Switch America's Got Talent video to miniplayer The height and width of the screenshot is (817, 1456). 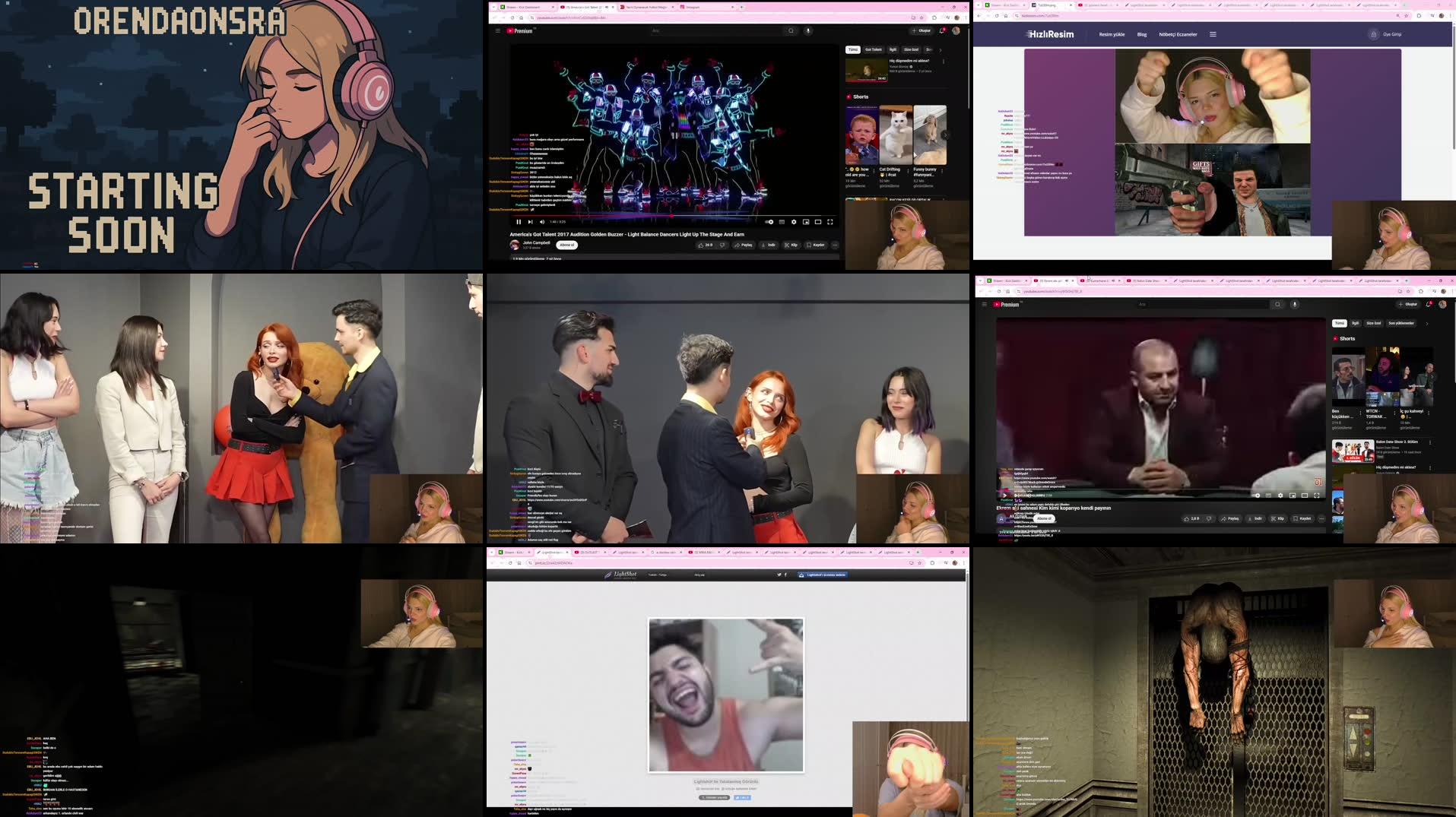(806, 222)
